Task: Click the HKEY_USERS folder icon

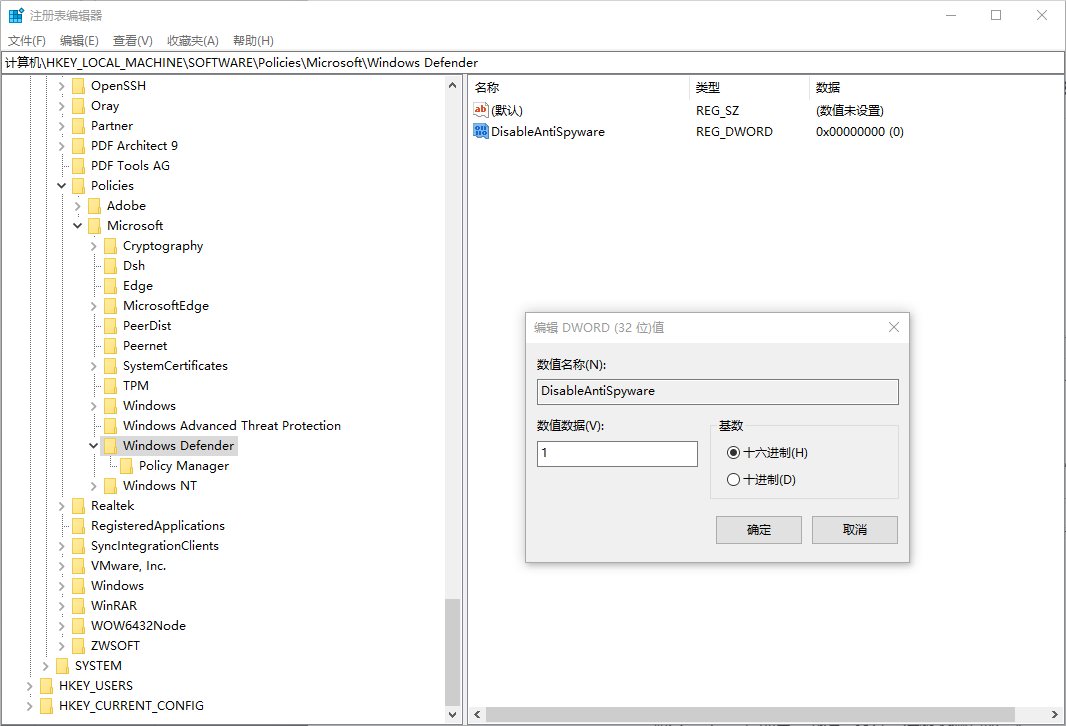Action: click(46, 686)
